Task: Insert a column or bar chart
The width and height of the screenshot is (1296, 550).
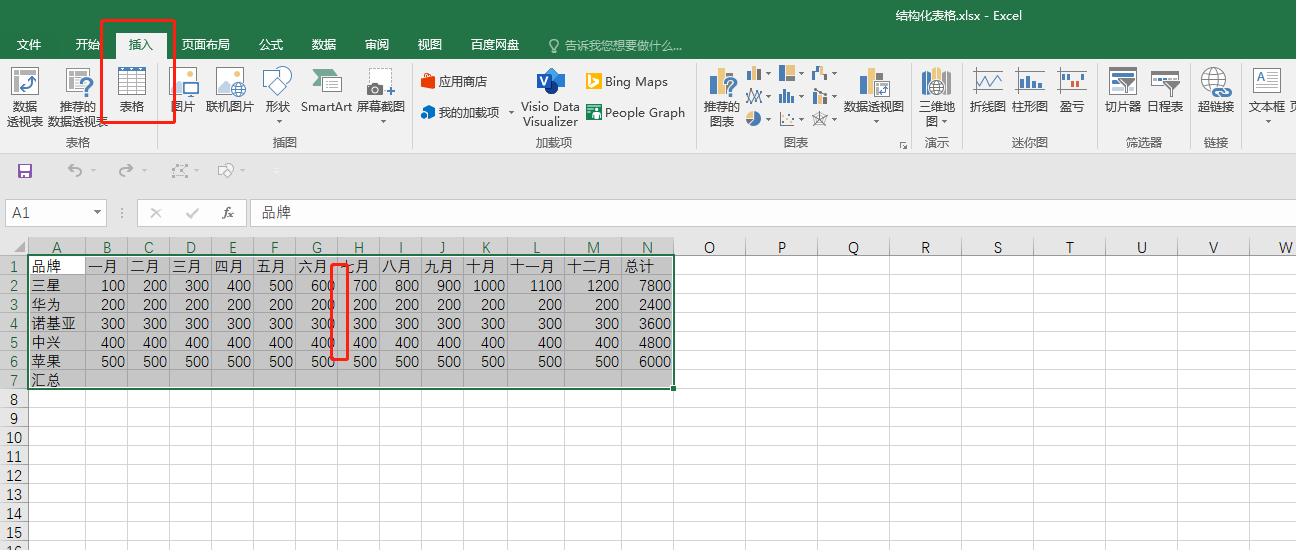Action: pos(759,74)
